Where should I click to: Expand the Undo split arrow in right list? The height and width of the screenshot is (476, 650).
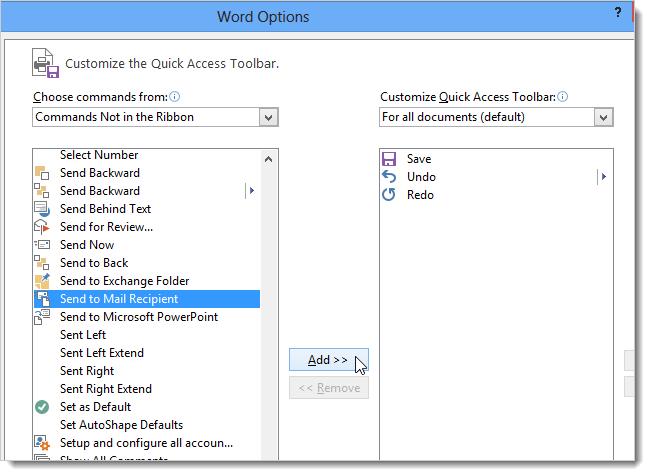tap(603, 177)
